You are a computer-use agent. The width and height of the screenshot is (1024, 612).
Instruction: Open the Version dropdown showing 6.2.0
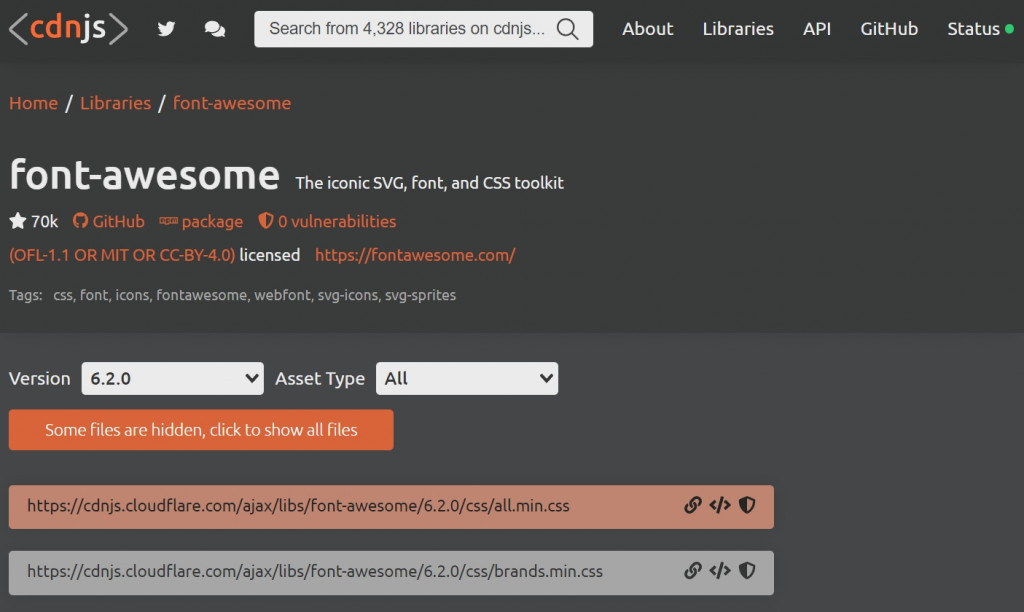172,378
